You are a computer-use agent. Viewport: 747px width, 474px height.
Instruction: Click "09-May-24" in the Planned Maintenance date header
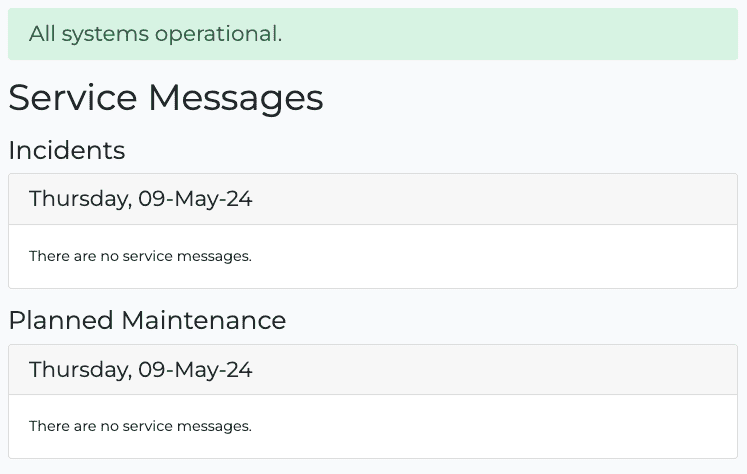(195, 370)
